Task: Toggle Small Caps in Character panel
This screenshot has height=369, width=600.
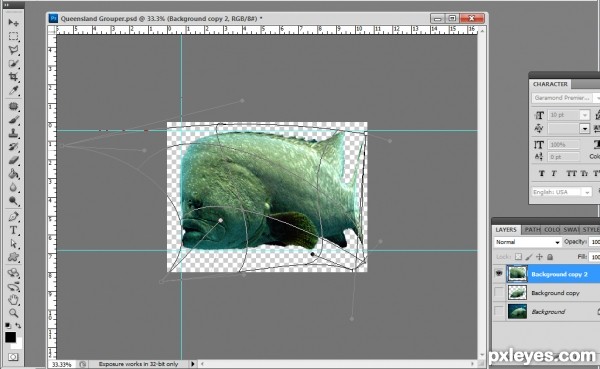Action: tap(584, 173)
